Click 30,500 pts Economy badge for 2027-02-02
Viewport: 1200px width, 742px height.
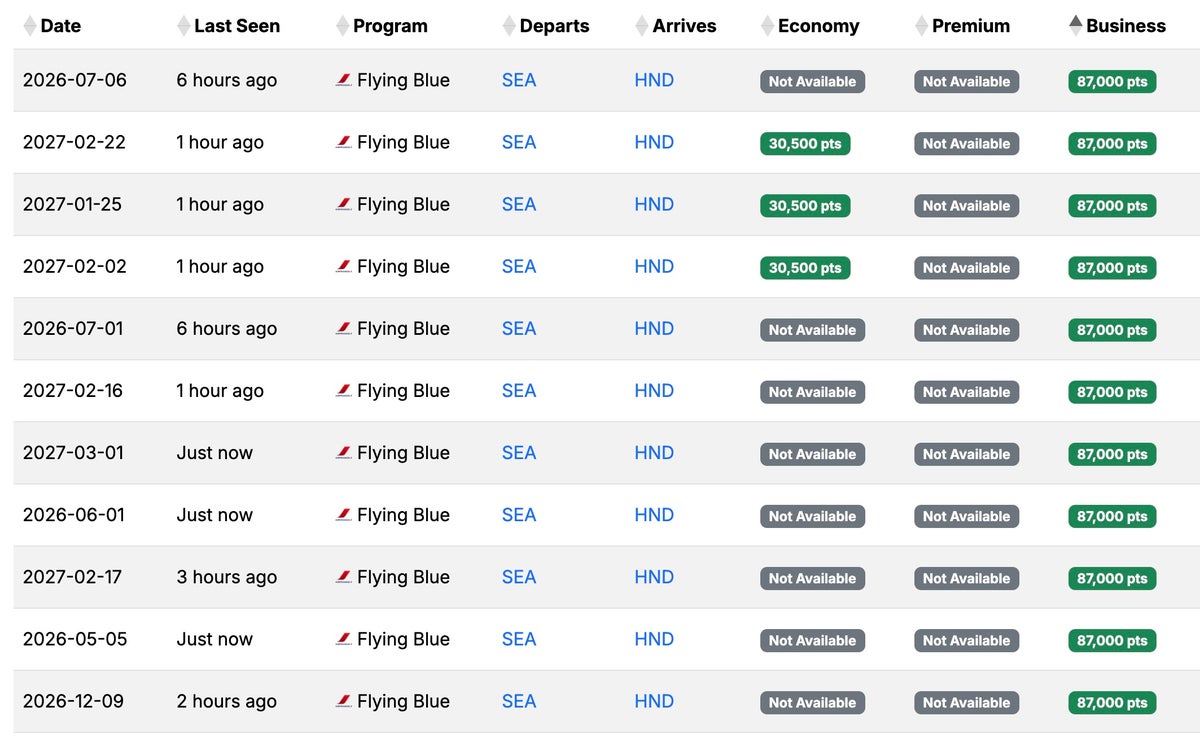(x=805, y=268)
